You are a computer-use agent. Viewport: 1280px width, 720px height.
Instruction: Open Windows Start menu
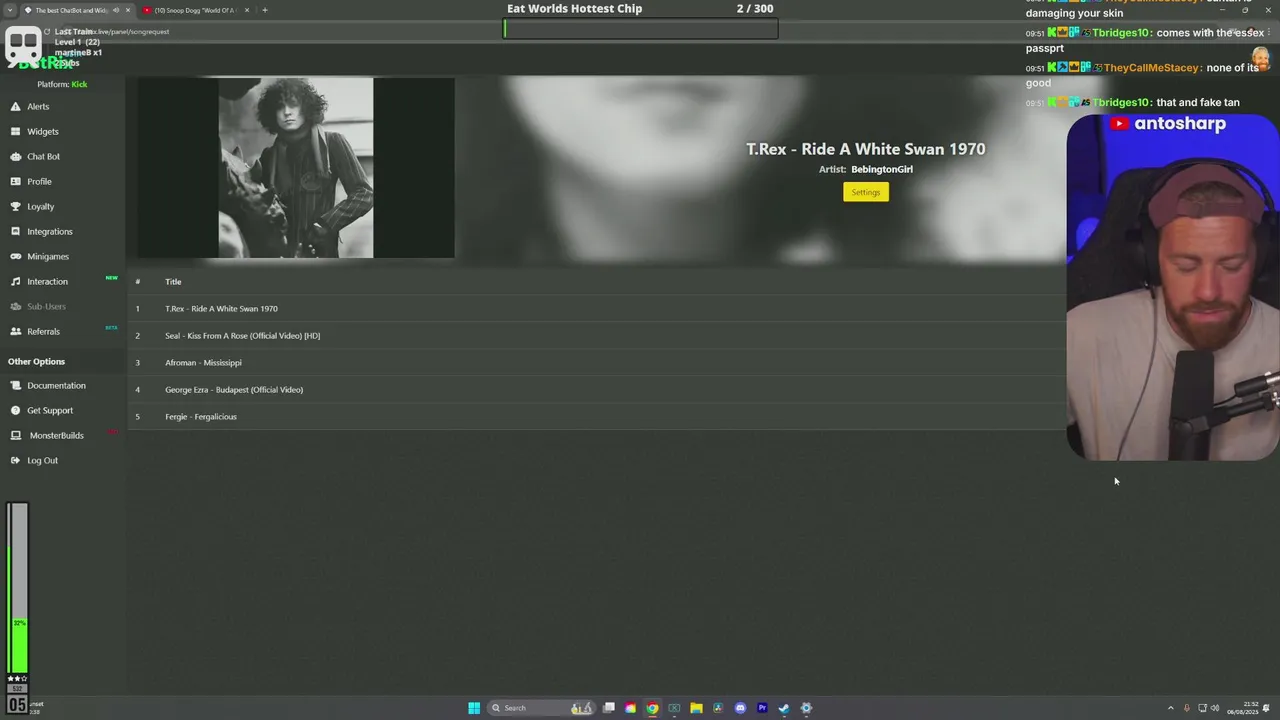click(x=474, y=708)
